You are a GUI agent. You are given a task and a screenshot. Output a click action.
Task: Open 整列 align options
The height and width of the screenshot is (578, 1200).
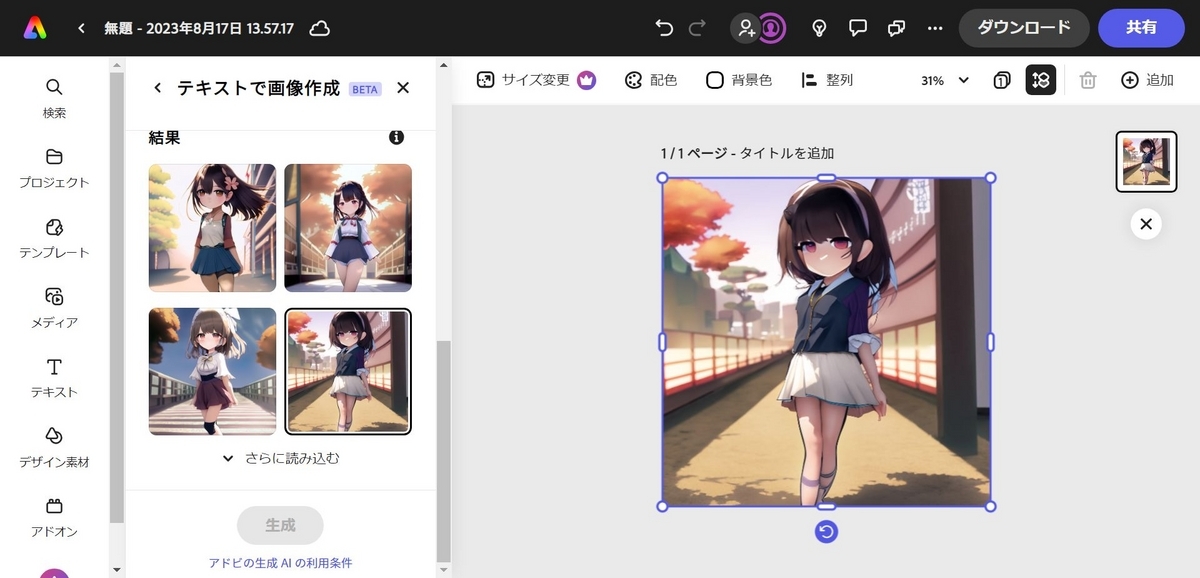(827, 80)
